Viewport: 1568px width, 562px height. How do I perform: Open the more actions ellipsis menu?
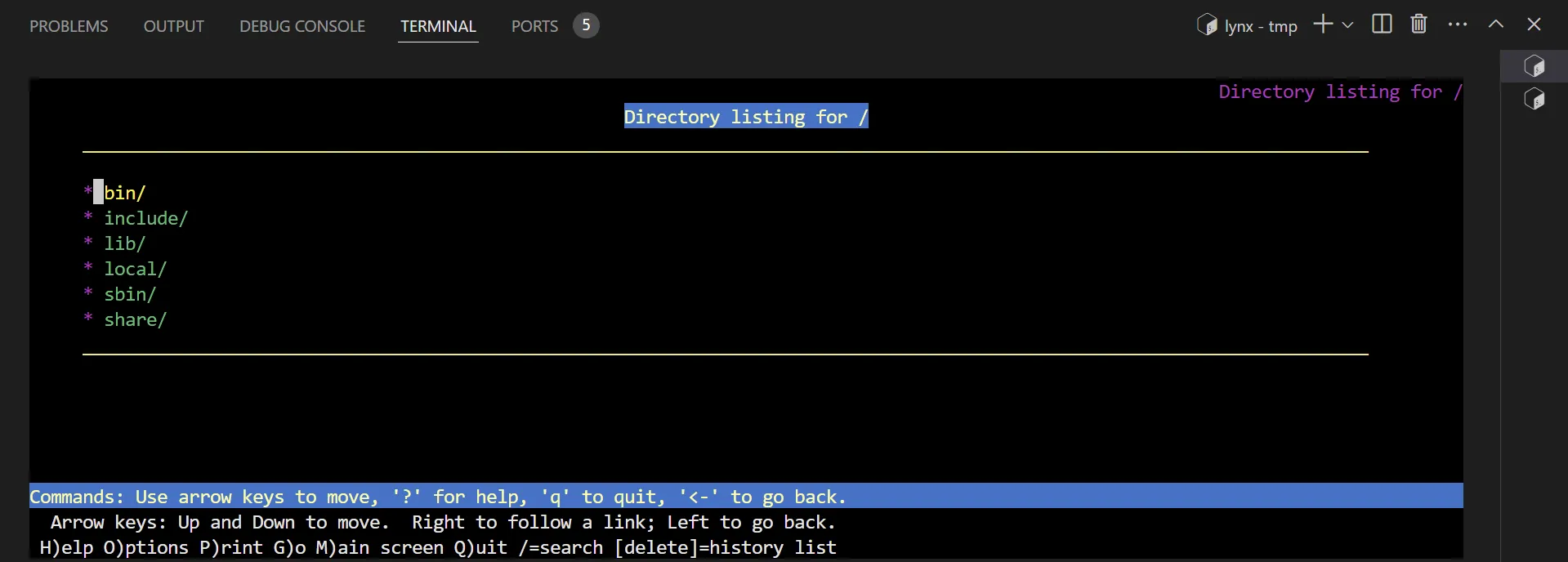tap(1457, 25)
